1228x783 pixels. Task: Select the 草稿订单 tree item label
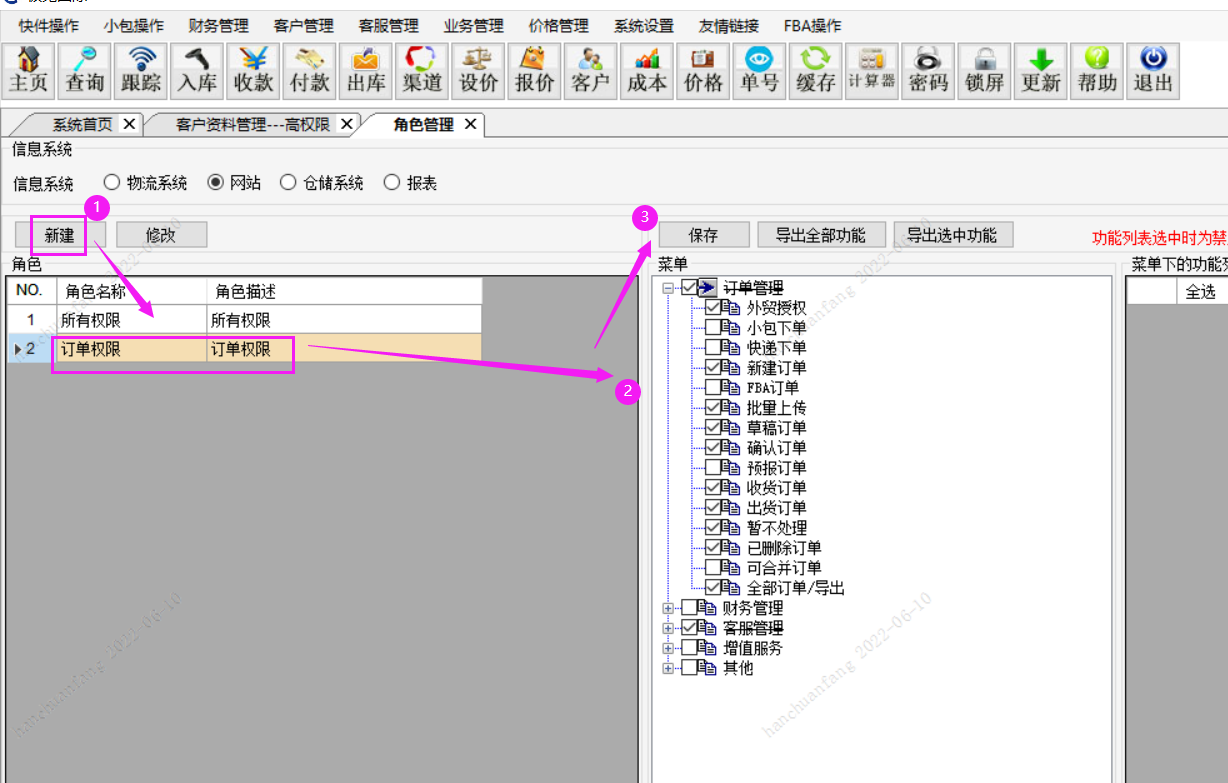point(776,428)
